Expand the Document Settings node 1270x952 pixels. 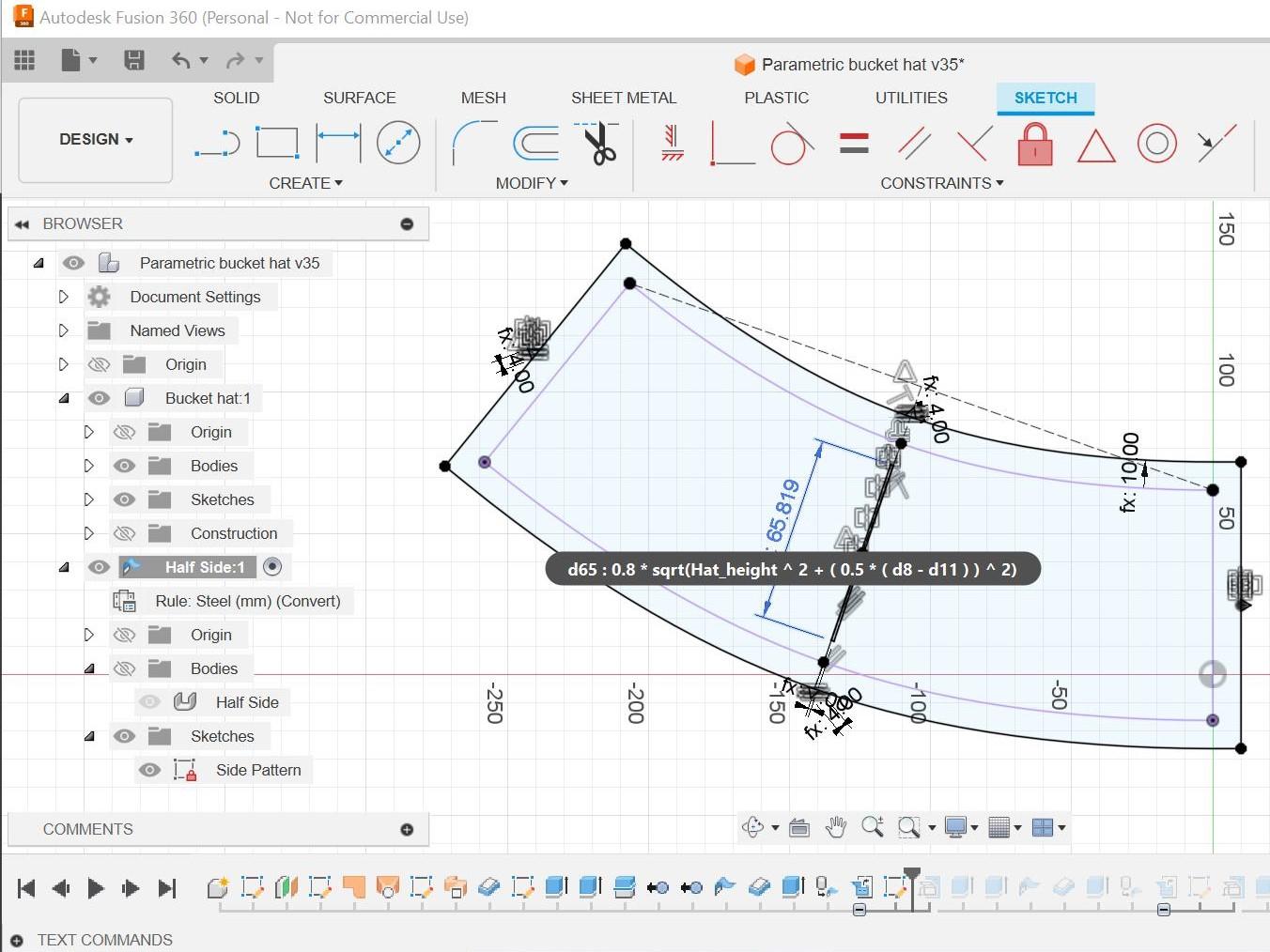coord(64,297)
